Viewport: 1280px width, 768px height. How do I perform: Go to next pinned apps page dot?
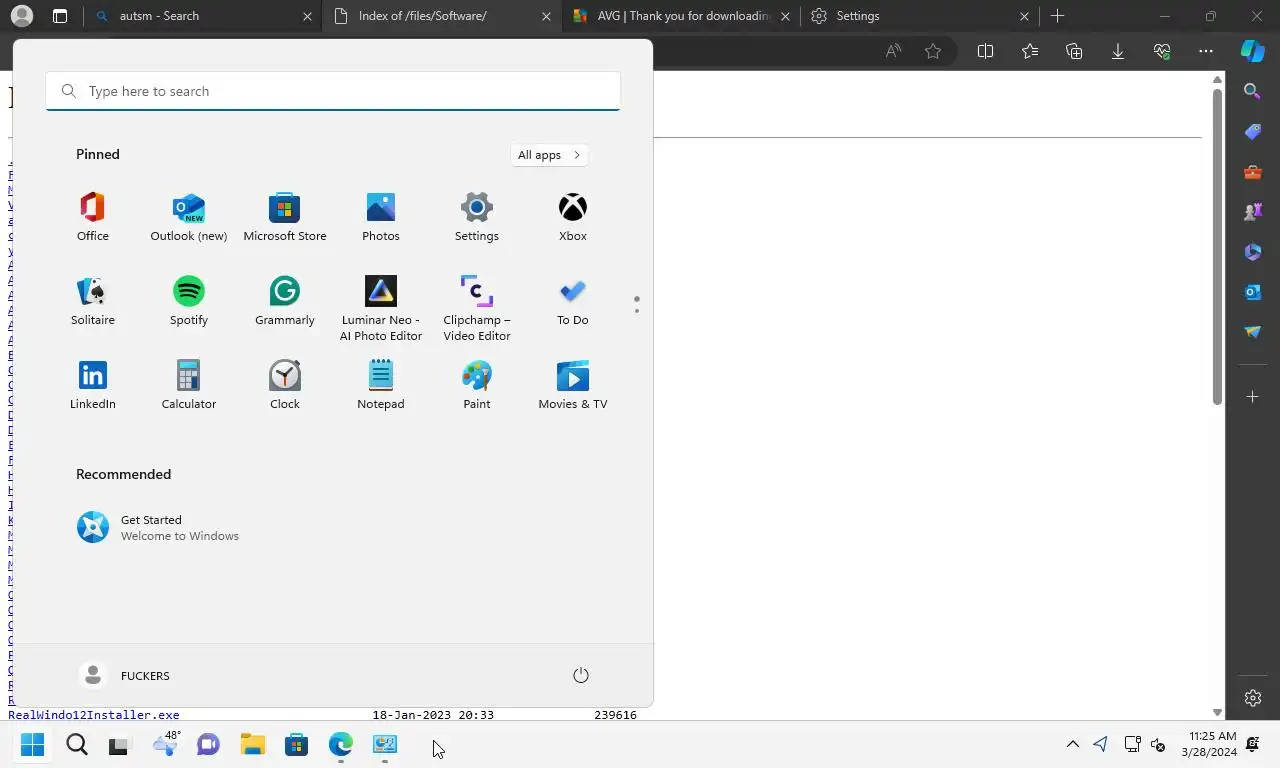pyautogui.click(x=636, y=311)
